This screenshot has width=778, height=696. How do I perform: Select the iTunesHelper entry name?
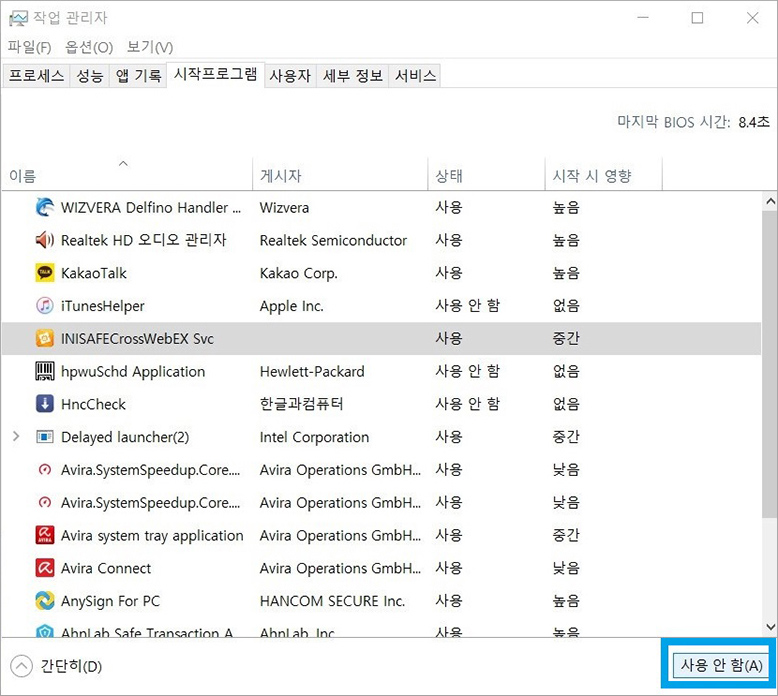point(103,306)
